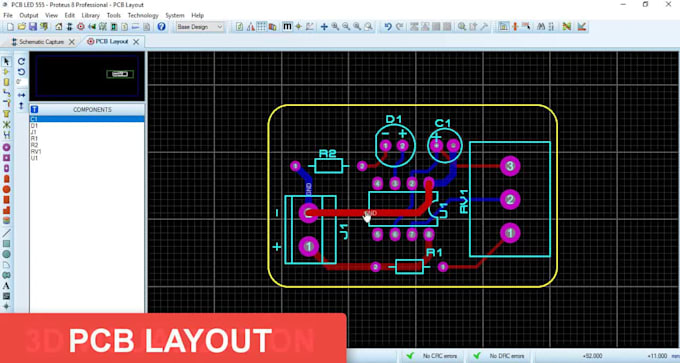The image size is (680, 363).
Task: Select the 2D text 'A' tool
Action: (x=7, y=286)
